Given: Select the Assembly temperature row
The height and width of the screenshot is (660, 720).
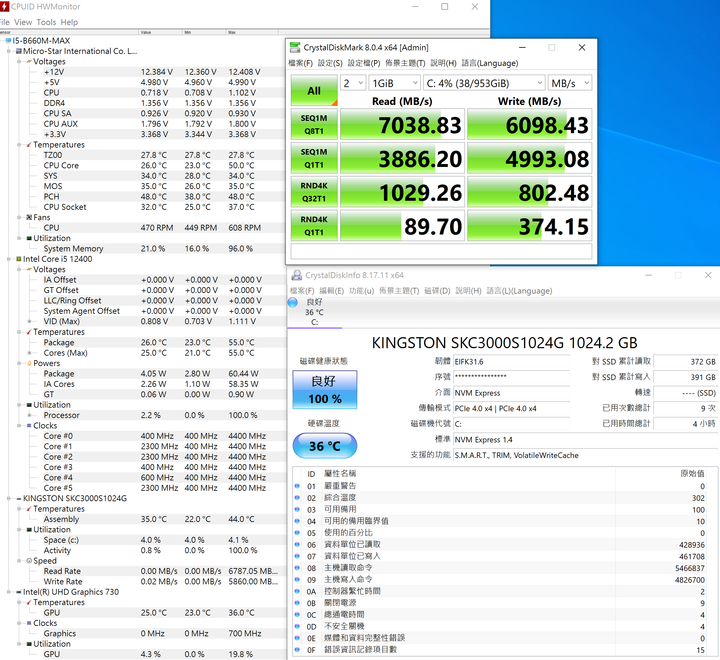Looking at the screenshot, I should [x=163, y=519].
